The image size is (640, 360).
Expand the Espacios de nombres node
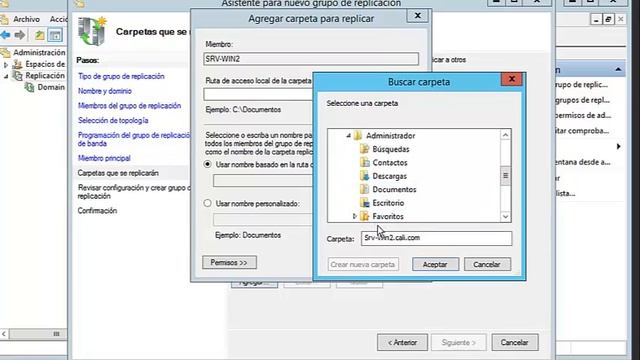click(6, 64)
